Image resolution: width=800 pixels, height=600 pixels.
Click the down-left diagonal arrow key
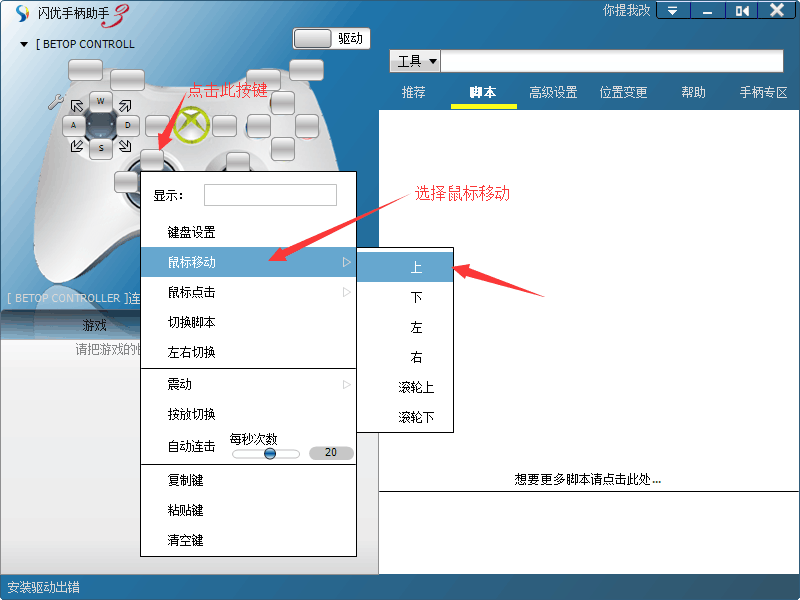coord(77,146)
